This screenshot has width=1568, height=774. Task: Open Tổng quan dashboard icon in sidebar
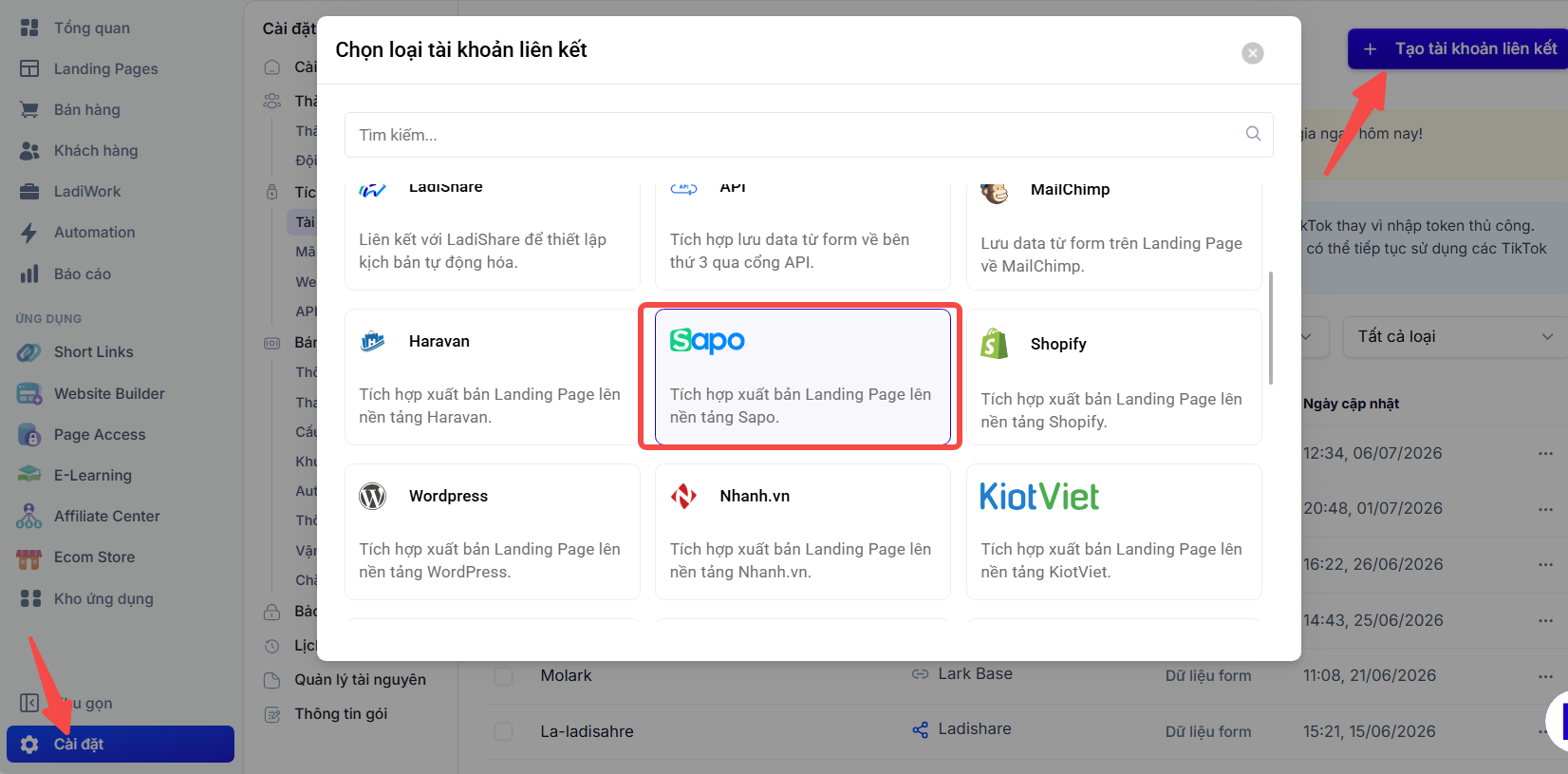(x=29, y=28)
